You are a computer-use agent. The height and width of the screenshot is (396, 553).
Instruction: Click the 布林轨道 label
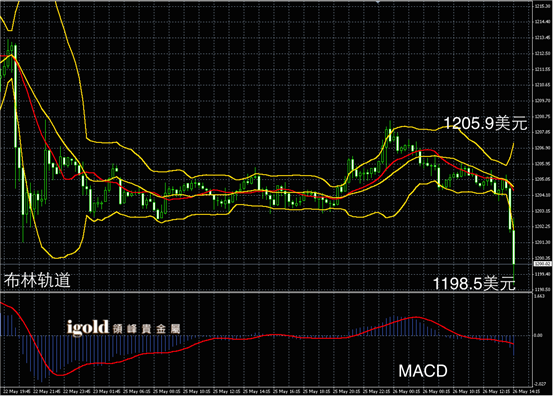pos(37,281)
